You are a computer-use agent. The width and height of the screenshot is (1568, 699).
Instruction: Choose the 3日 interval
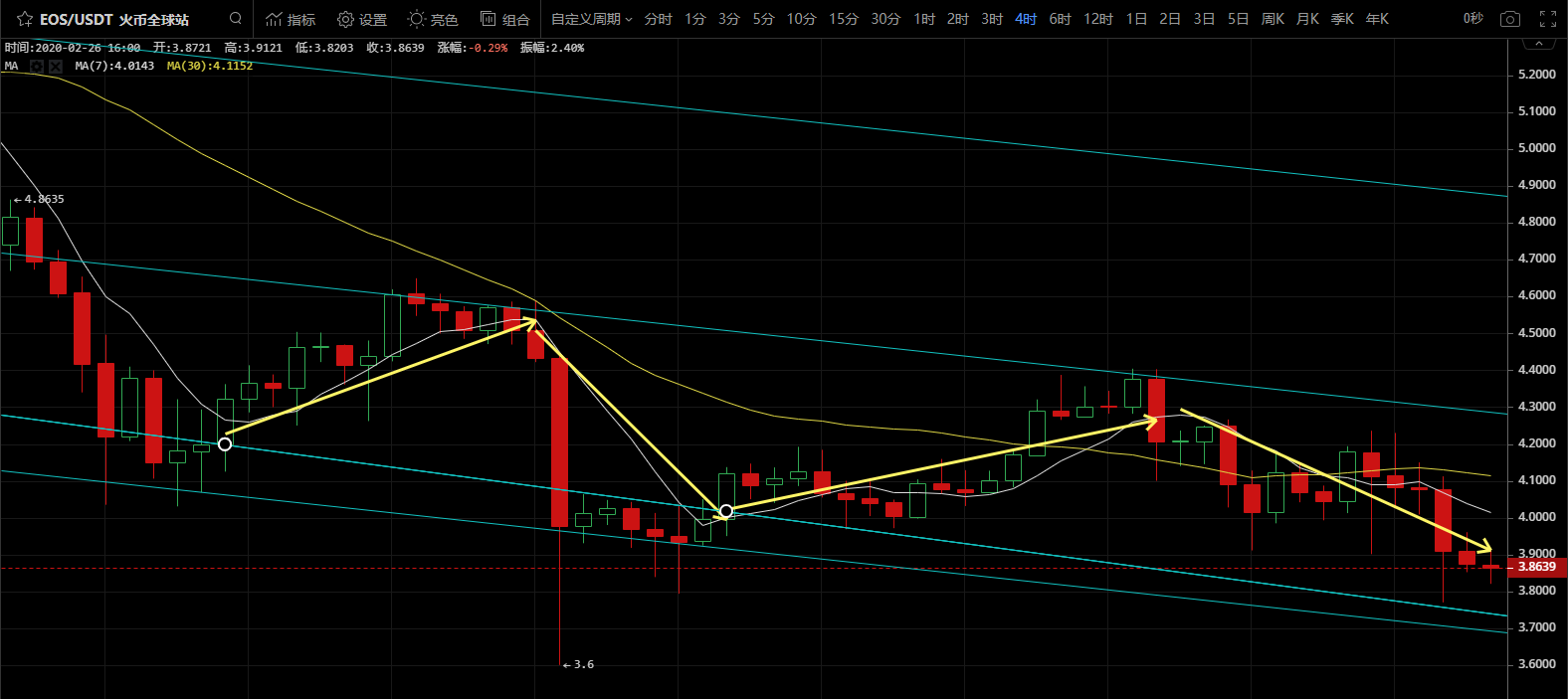click(1204, 19)
